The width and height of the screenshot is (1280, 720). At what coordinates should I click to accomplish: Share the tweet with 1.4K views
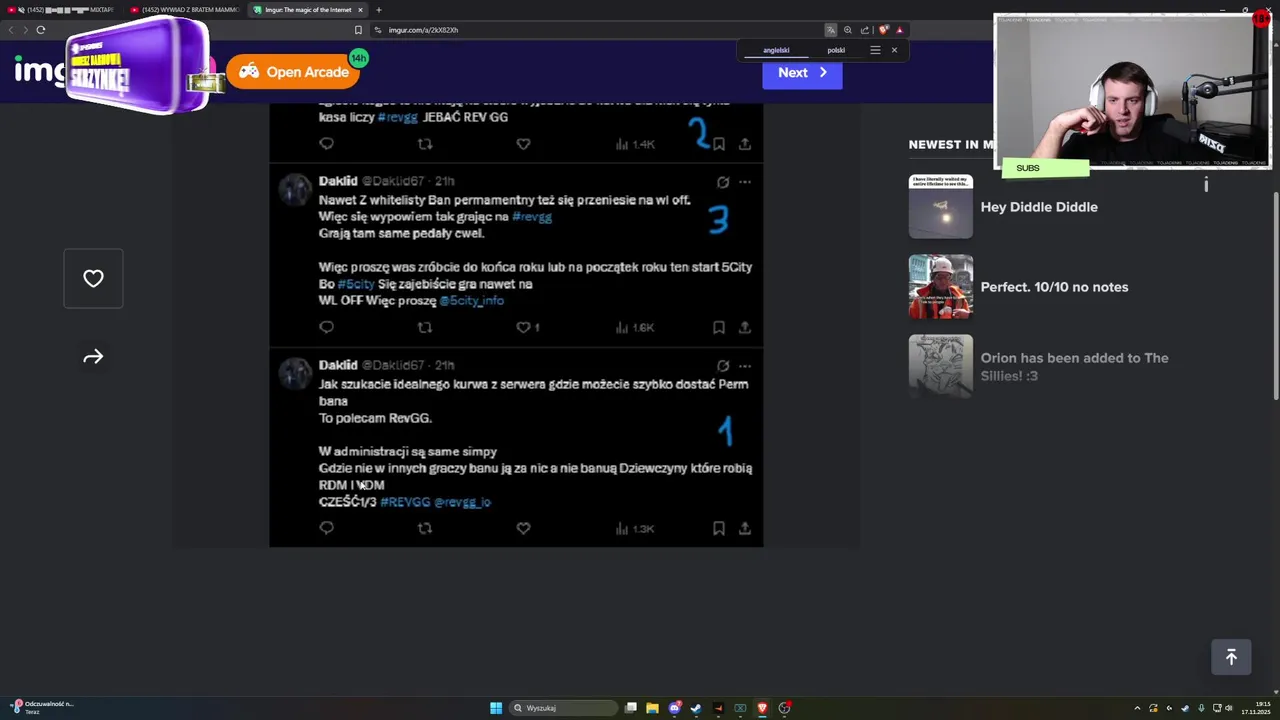tap(744, 144)
